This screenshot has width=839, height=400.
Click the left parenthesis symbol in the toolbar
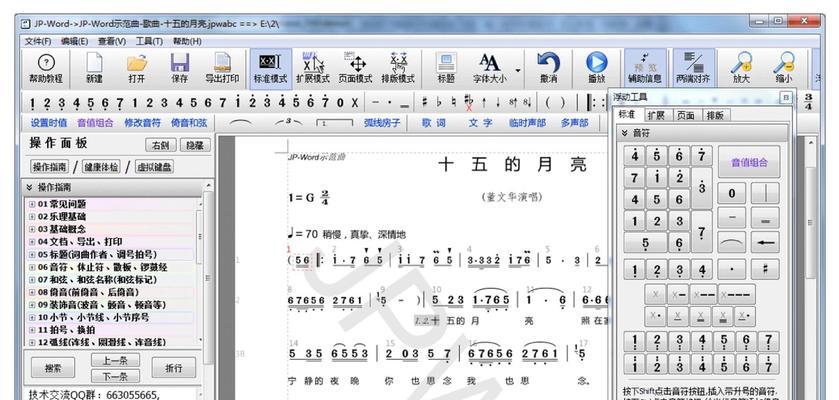click(x=548, y=102)
